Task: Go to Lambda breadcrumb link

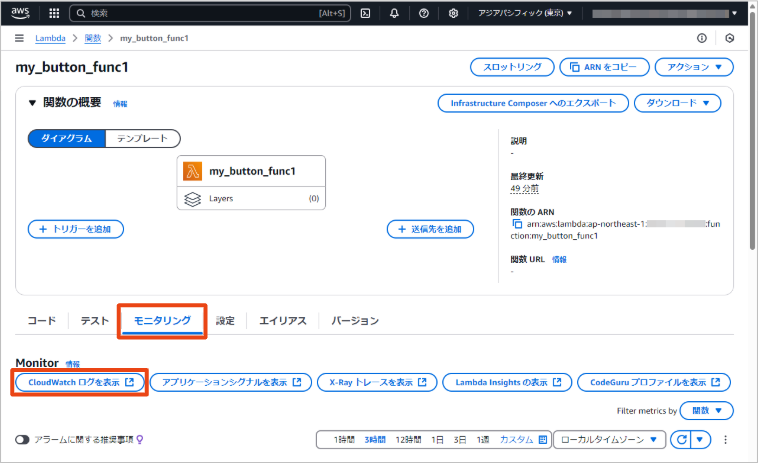Action: pyautogui.click(x=50, y=38)
